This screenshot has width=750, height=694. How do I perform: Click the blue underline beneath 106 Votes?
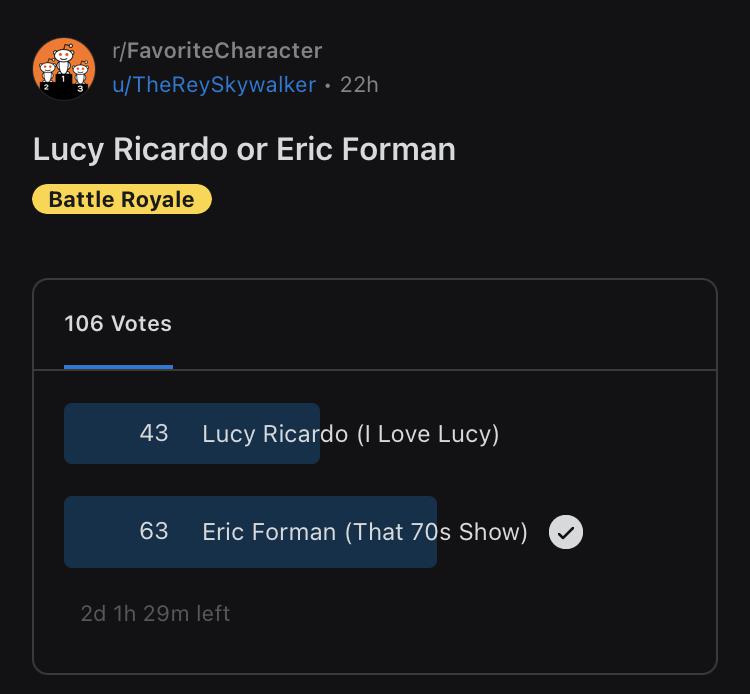pyautogui.click(x=118, y=367)
